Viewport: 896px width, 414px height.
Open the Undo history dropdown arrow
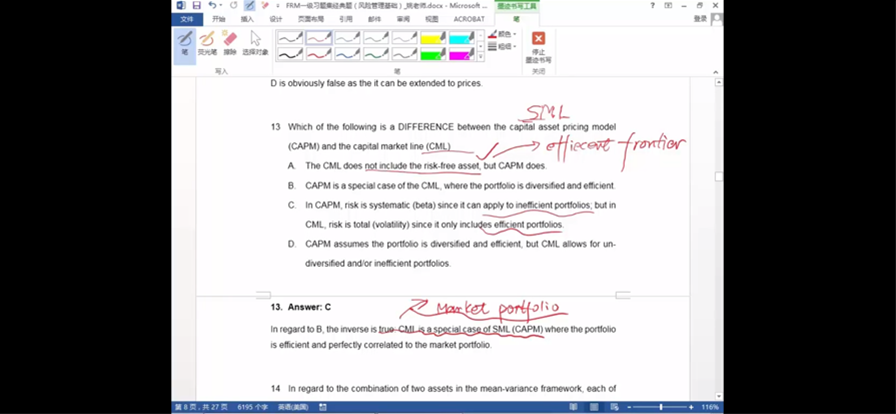tap(221, 5)
